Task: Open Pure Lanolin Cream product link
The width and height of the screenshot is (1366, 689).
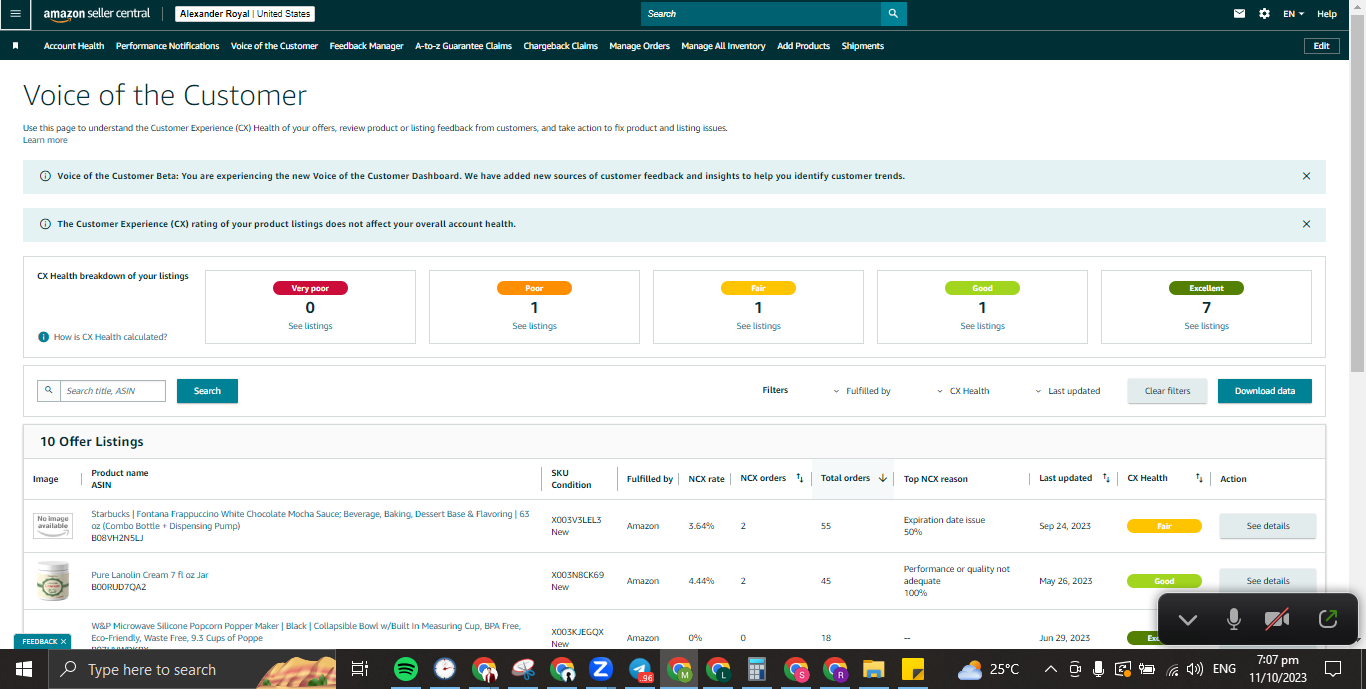Action: [x=150, y=575]
